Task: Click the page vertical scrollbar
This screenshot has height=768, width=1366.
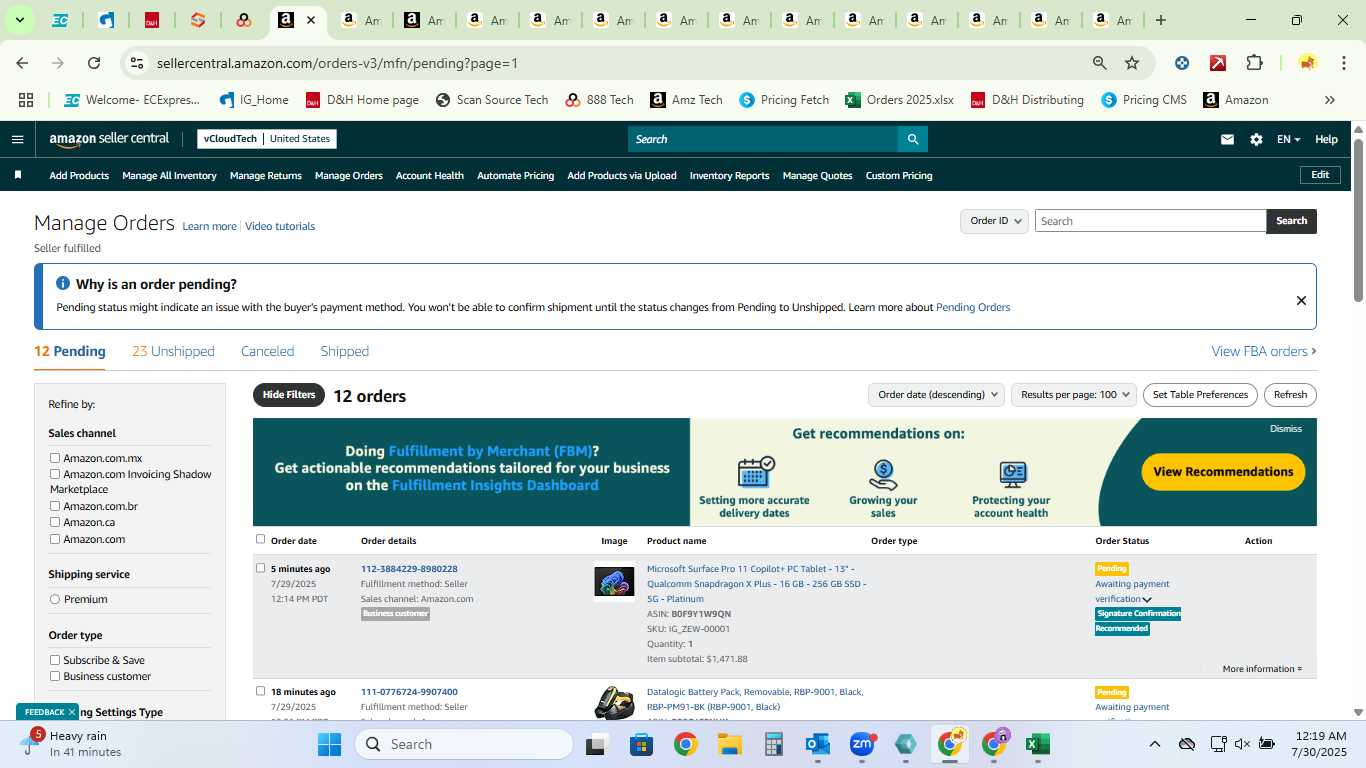Action: (x=1358, y=220)
